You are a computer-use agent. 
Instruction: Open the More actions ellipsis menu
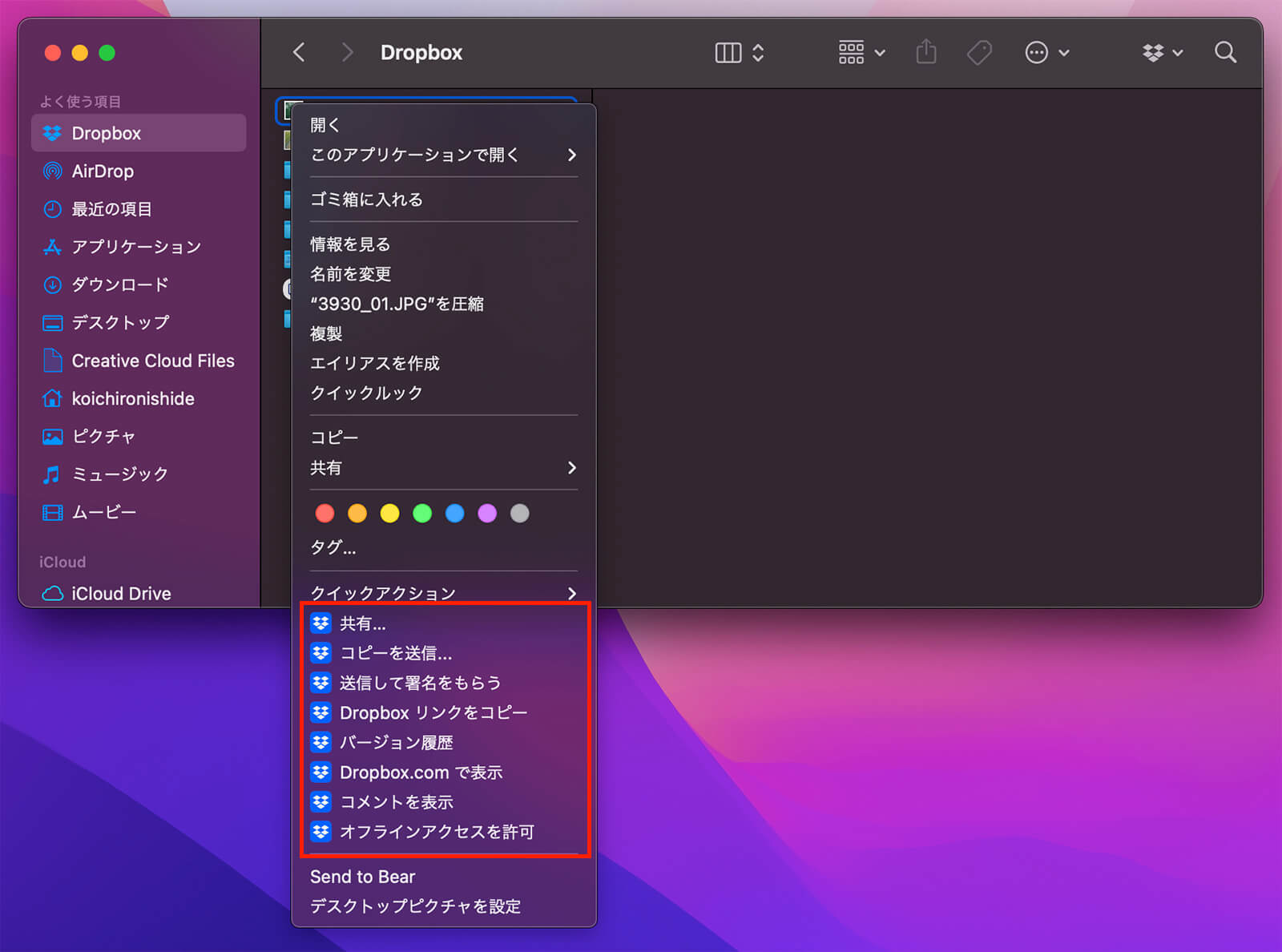(x=1046, y=53)
